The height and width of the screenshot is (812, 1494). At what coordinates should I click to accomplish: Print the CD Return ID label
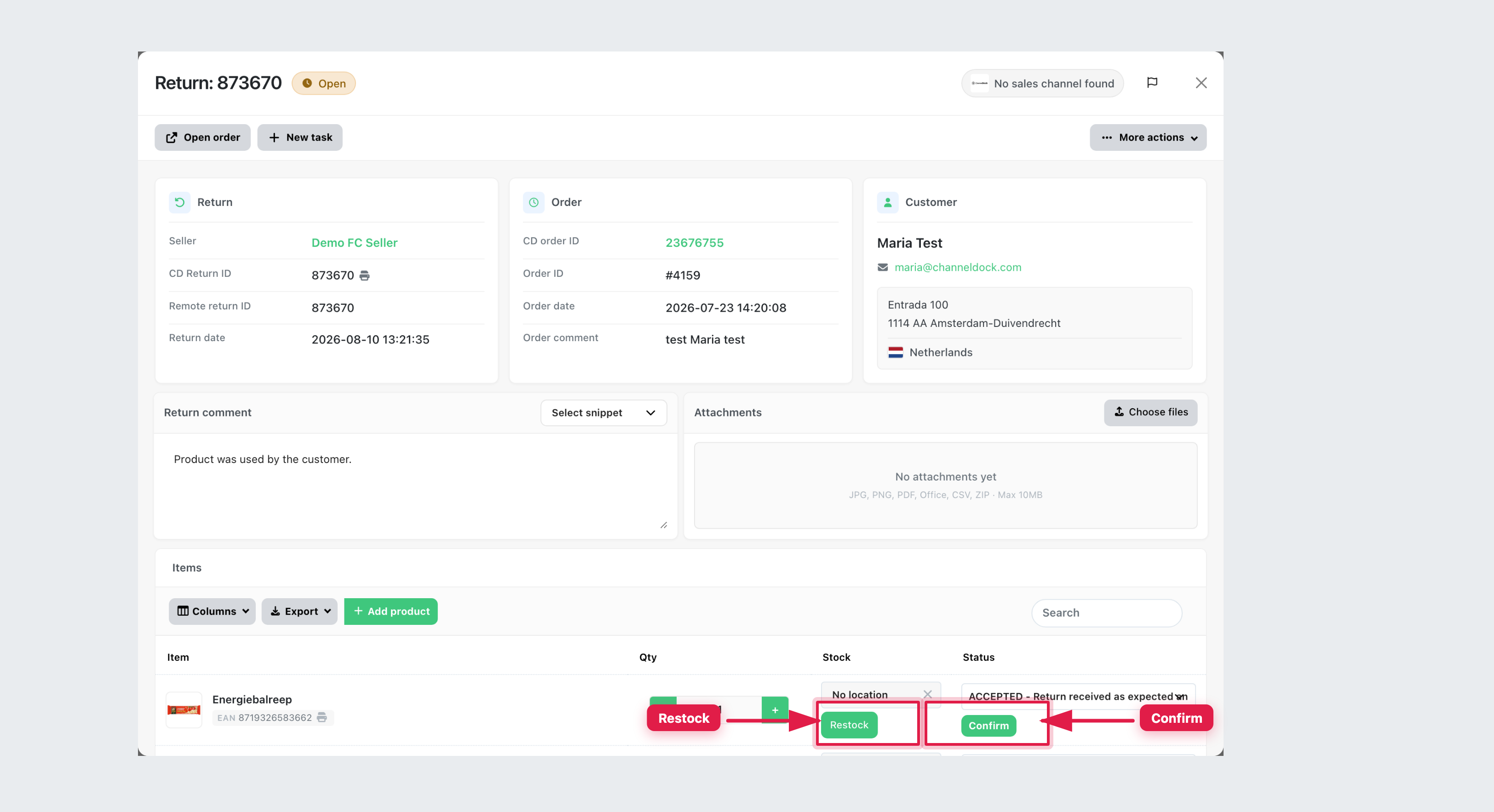[364, 276]
